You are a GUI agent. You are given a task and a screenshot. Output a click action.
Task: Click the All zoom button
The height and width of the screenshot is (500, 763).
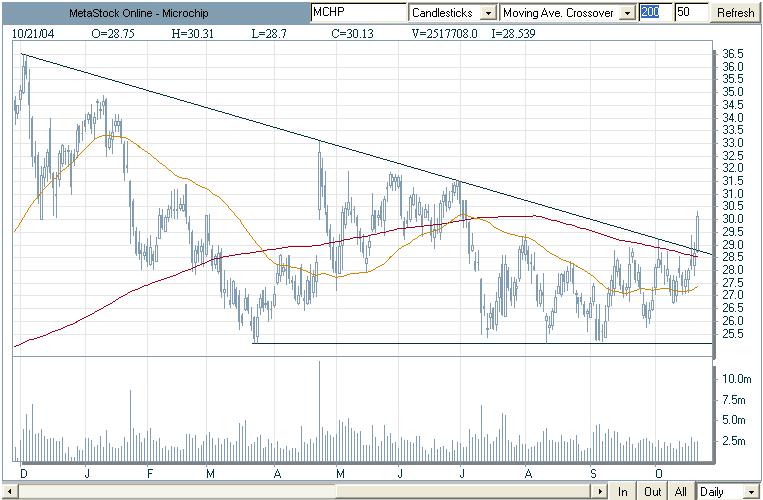(681, 492)
